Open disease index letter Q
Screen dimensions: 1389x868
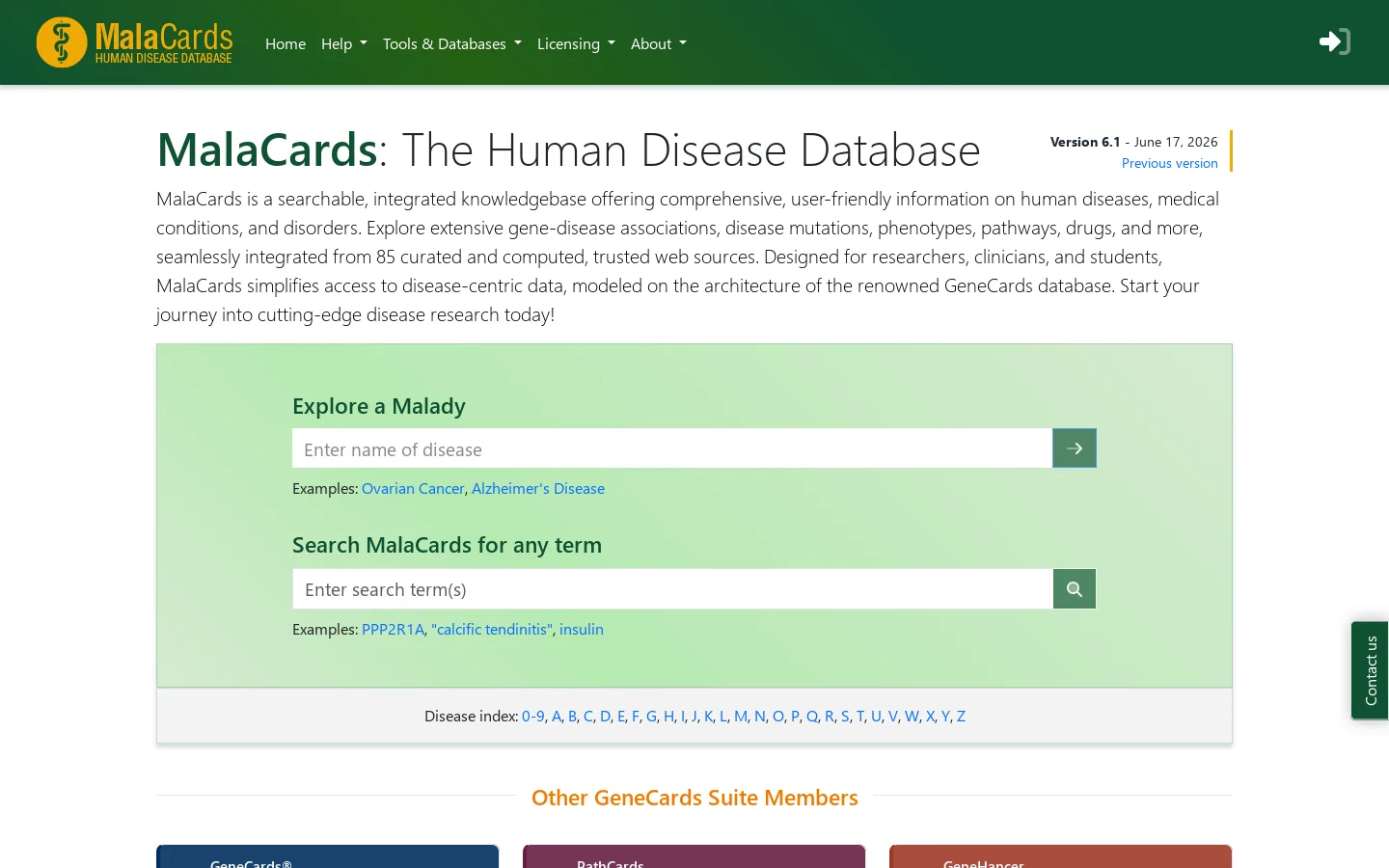click(812, 716)
